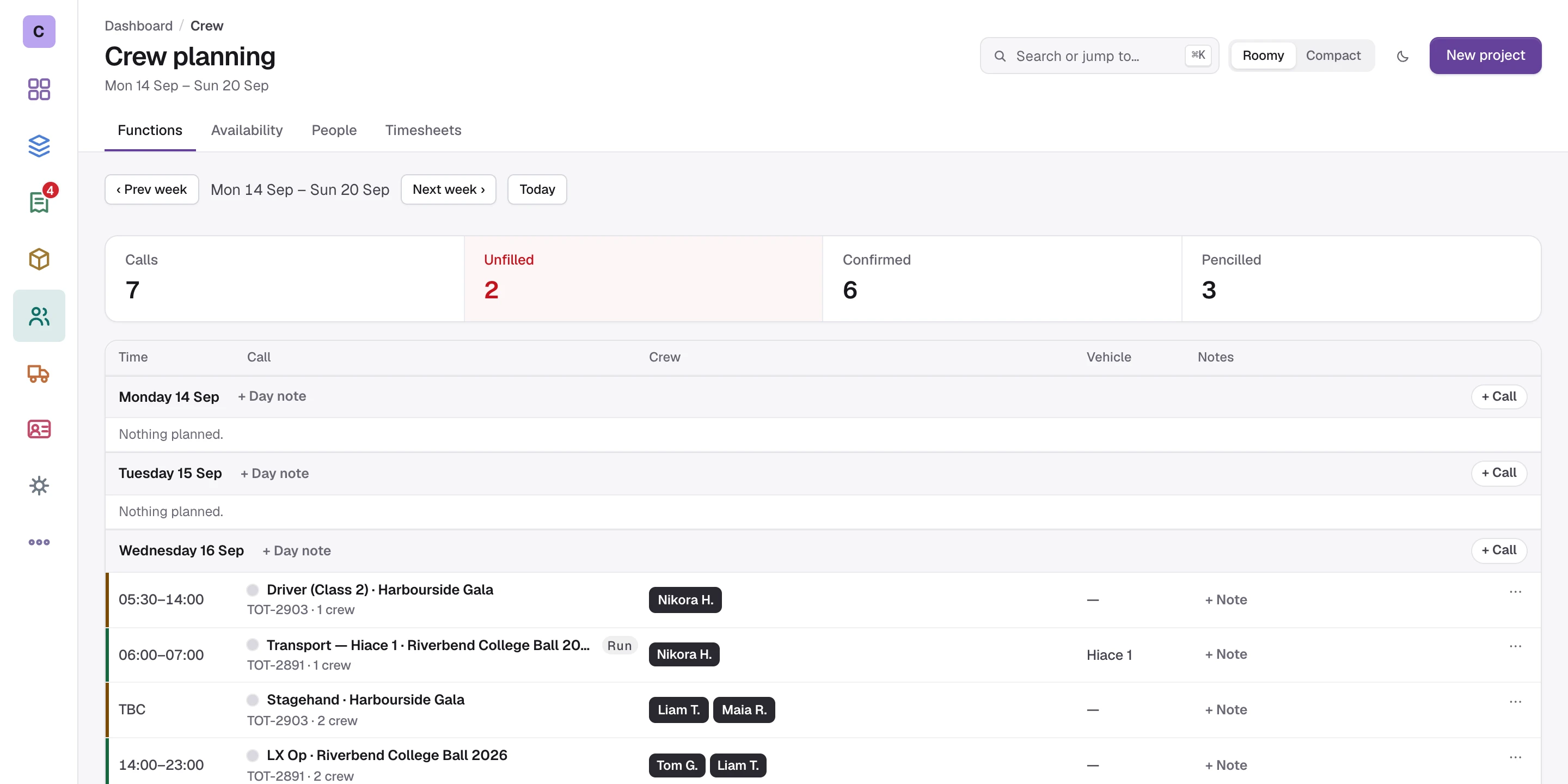Click the search magnifier icon
Viewport: 1568px width, 784px height.
pos(1000,56)
